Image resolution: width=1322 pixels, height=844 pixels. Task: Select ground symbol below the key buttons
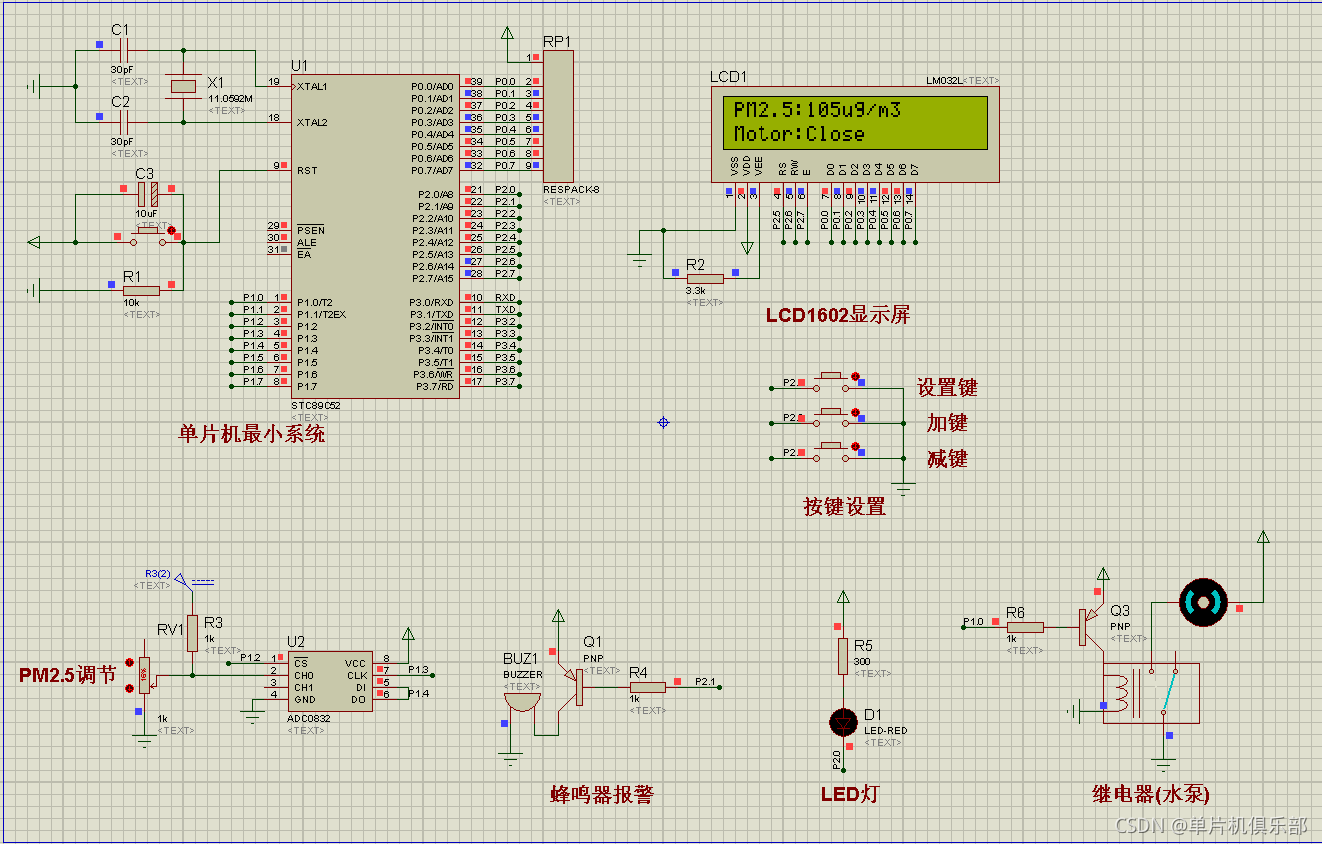click(x=903, y=490)
